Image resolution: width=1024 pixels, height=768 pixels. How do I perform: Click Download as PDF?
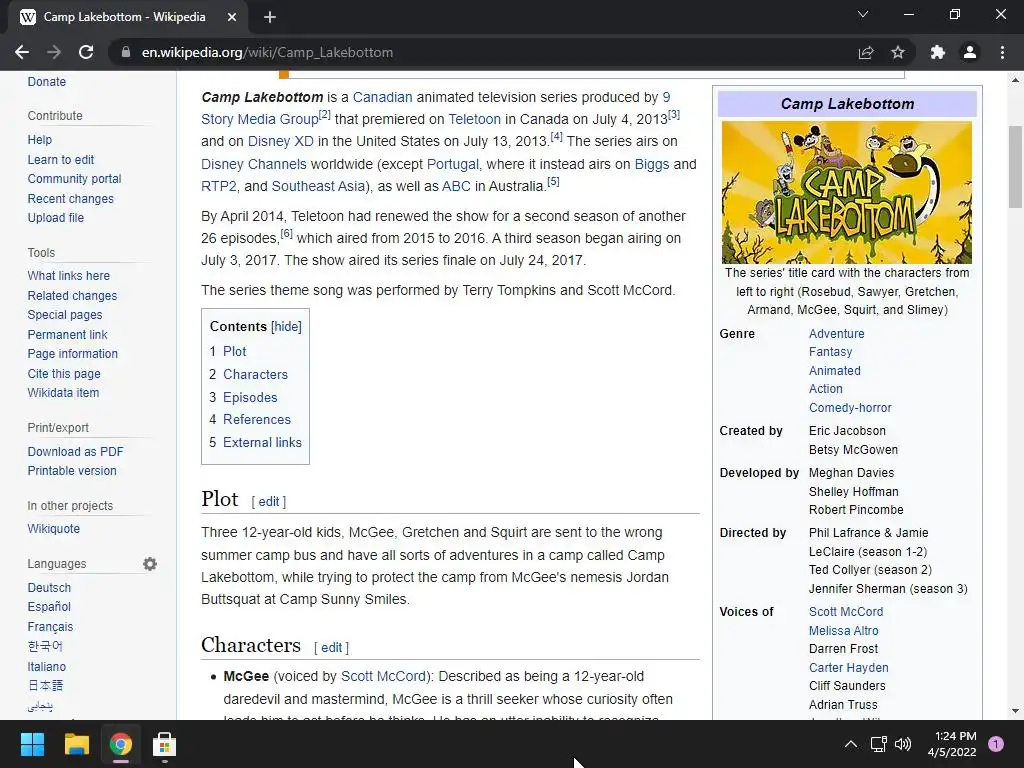coord(75,451)
